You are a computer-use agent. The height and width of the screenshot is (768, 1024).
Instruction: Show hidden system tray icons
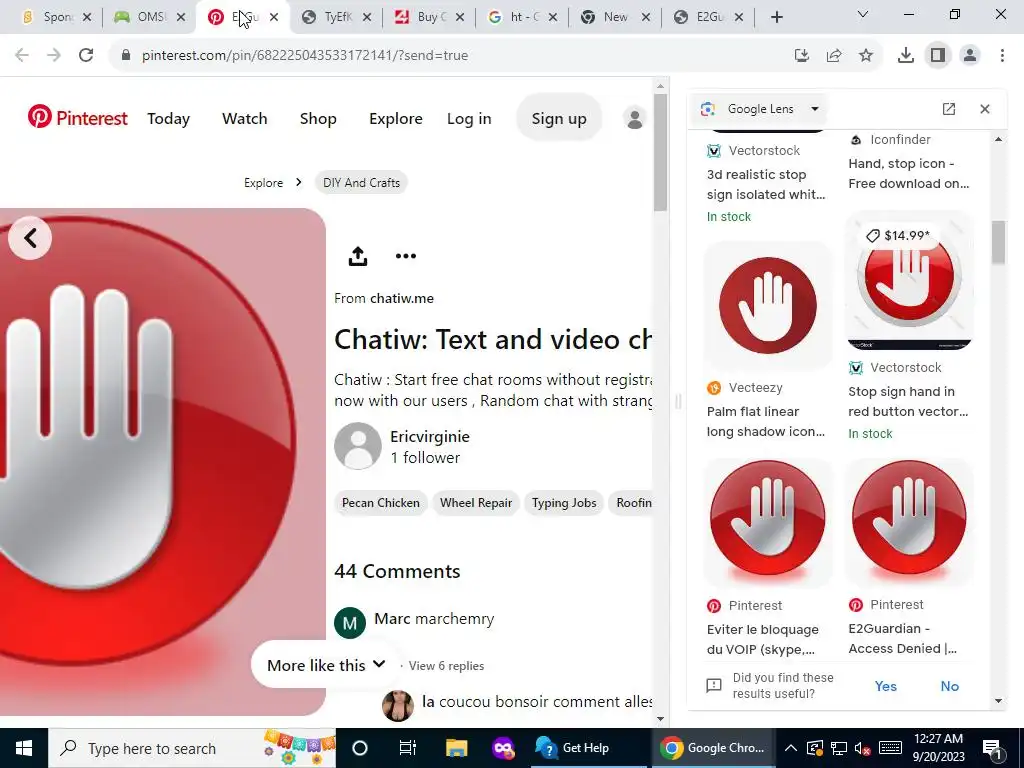point(790,748)
